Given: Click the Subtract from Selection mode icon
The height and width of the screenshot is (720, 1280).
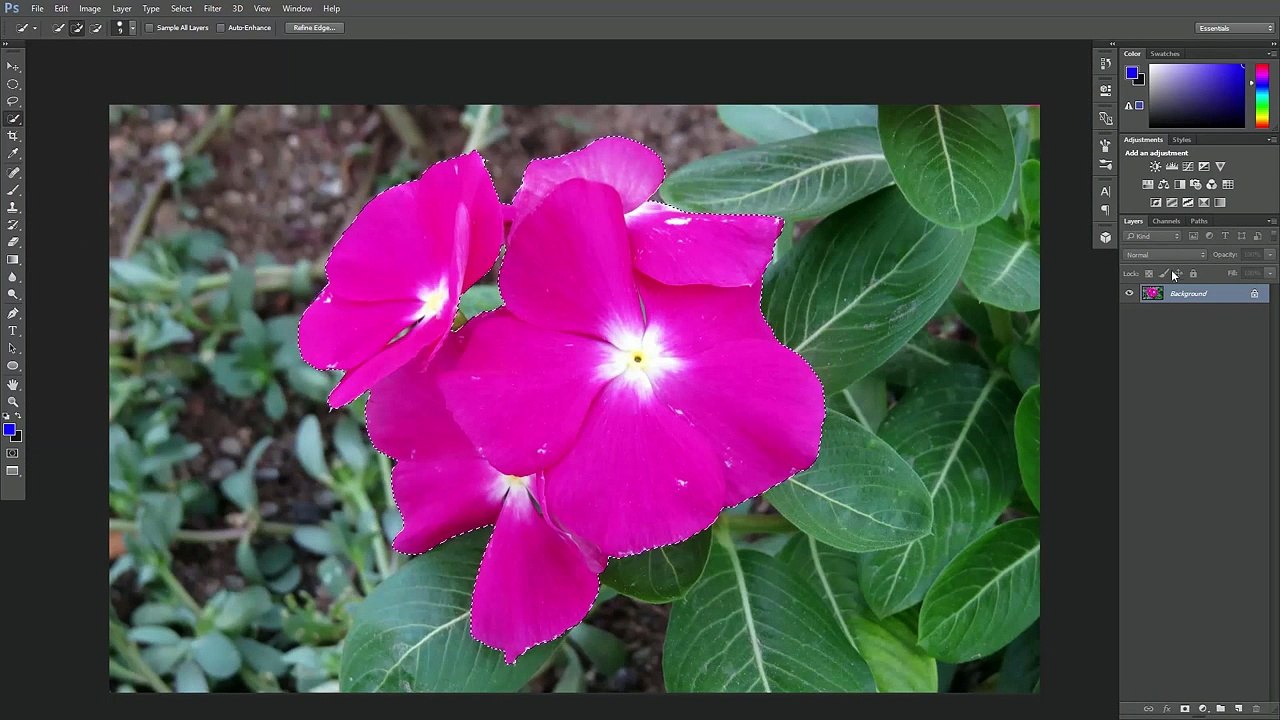Looking at the screenshot, I should coord(95,27).
